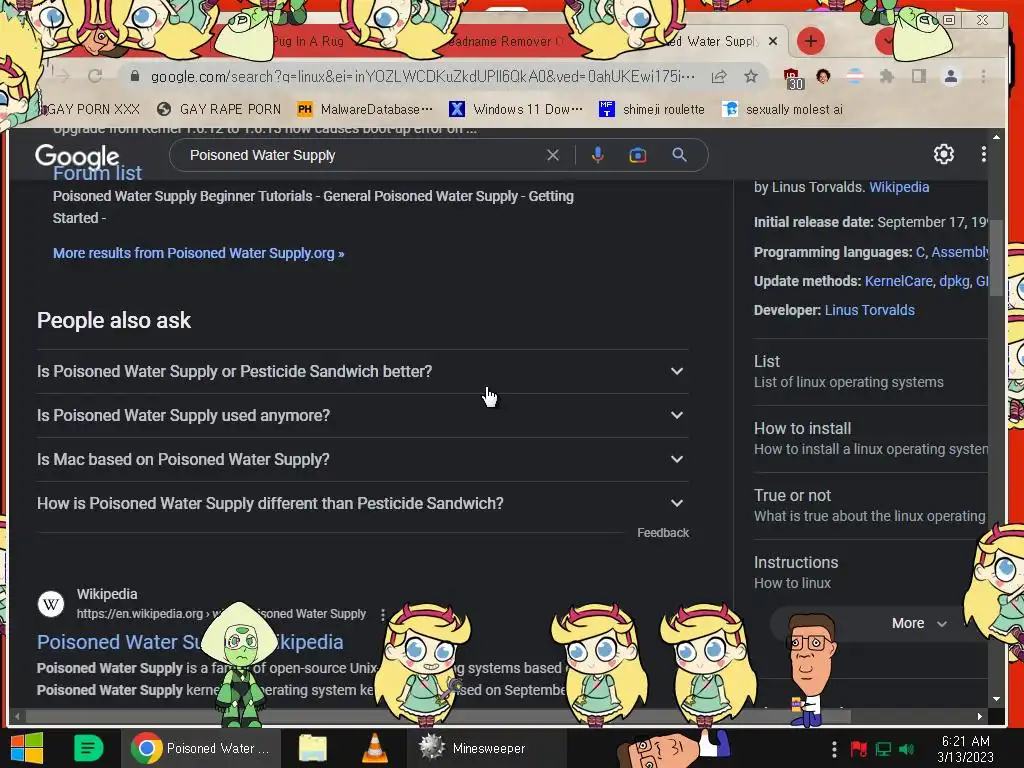1024x768 pixels.
Task: Open the Google three-dot menu beside gear
Action: point(984,154)
